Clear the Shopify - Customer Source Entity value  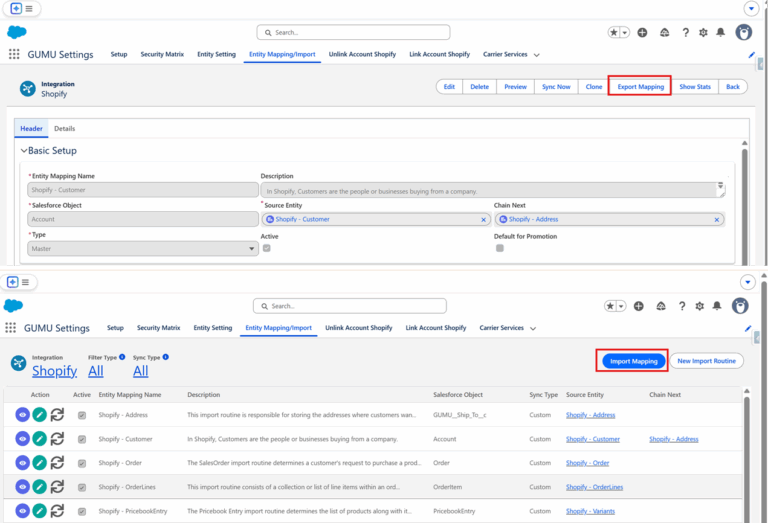click(482, 219)
